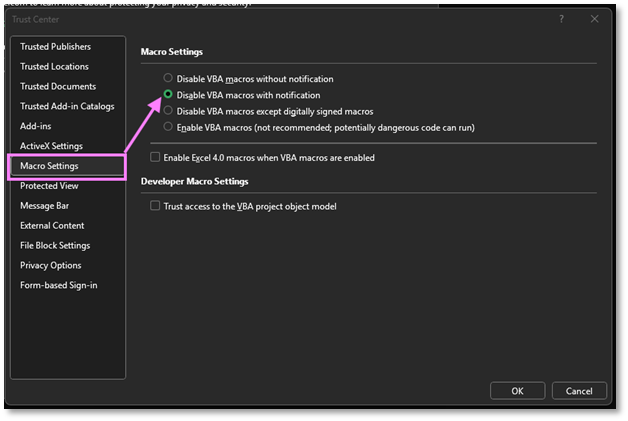Enable Excel 4.0 macros checkbox

point(155,158)
